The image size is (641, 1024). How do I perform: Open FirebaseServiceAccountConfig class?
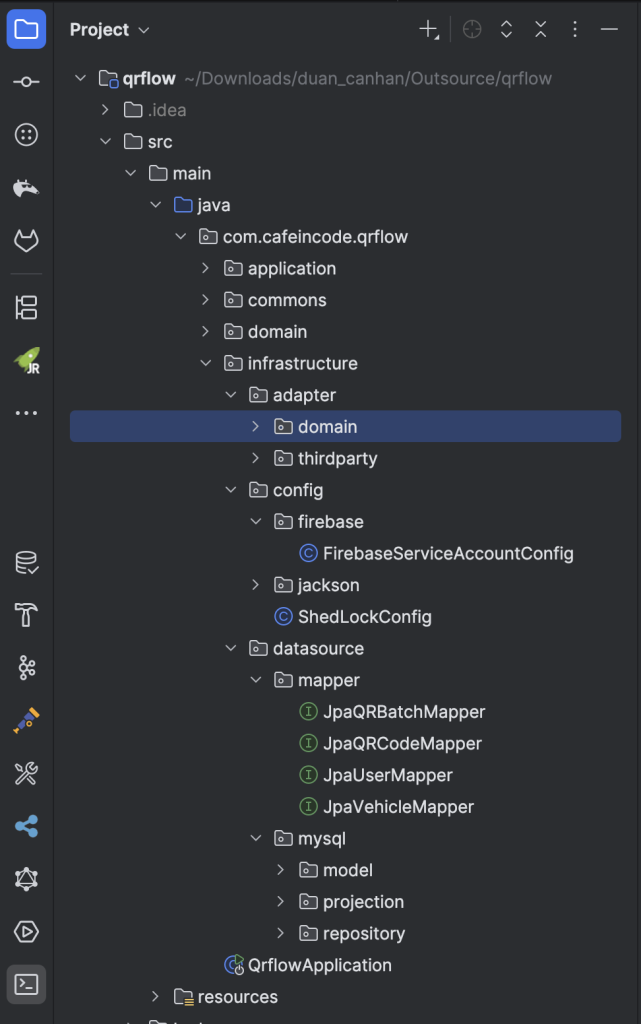click(448, 554)
